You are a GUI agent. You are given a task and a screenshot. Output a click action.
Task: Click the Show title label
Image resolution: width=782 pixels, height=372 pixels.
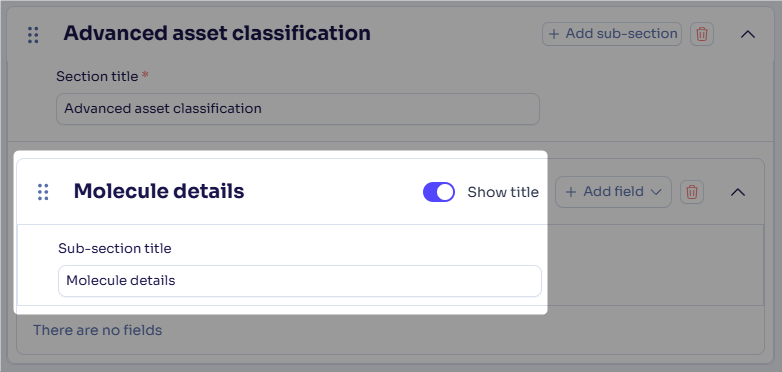click(x=503, y=192)
